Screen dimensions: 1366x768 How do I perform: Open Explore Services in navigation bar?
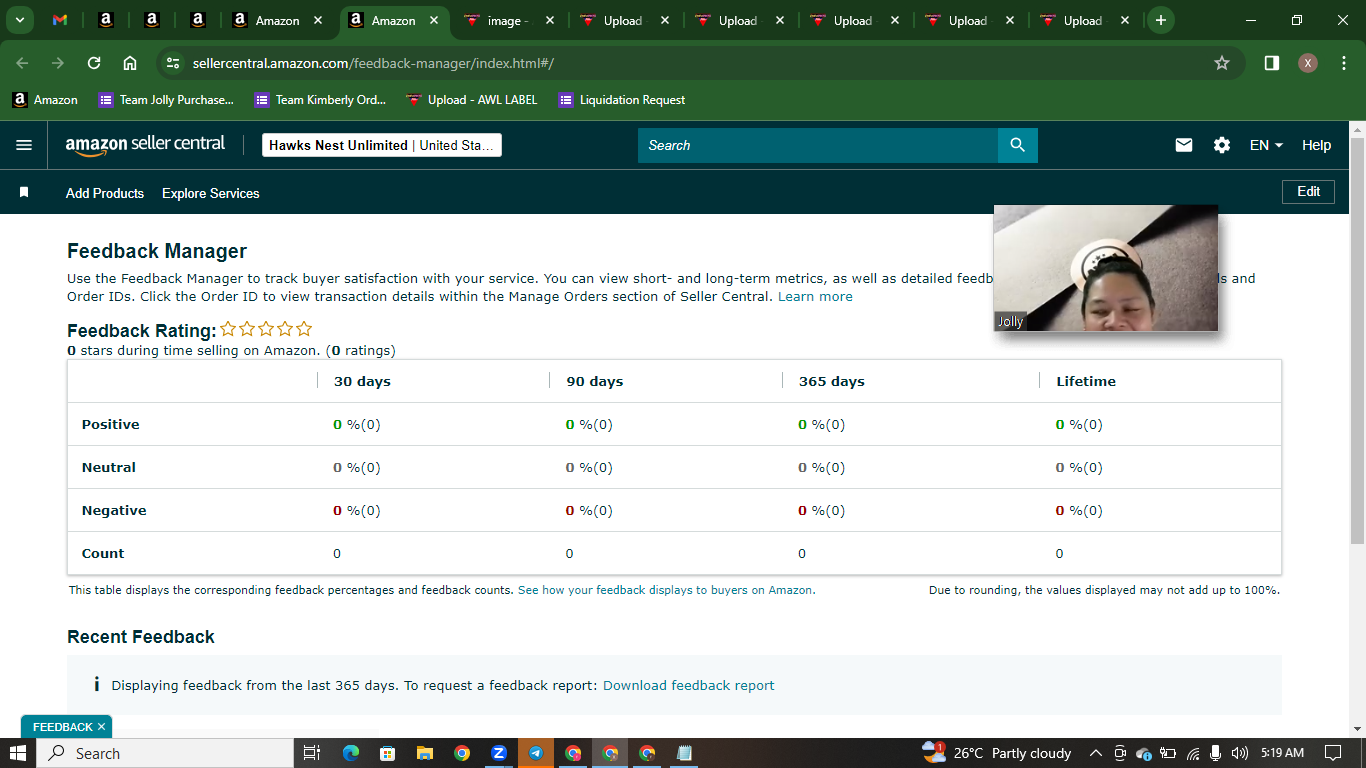pos(211,193)
